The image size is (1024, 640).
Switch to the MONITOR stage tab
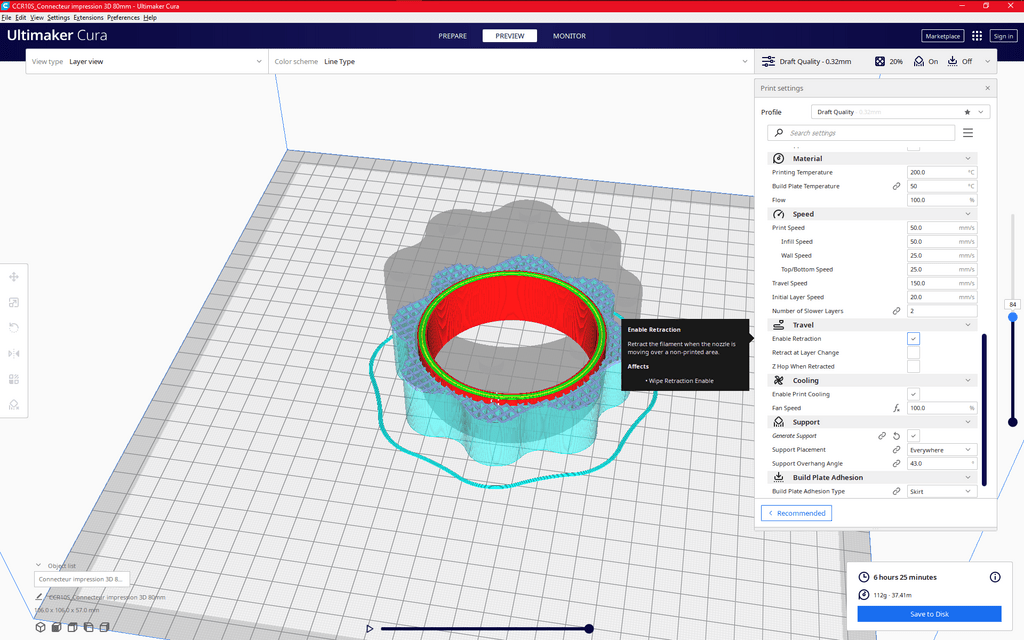[569, 36]
